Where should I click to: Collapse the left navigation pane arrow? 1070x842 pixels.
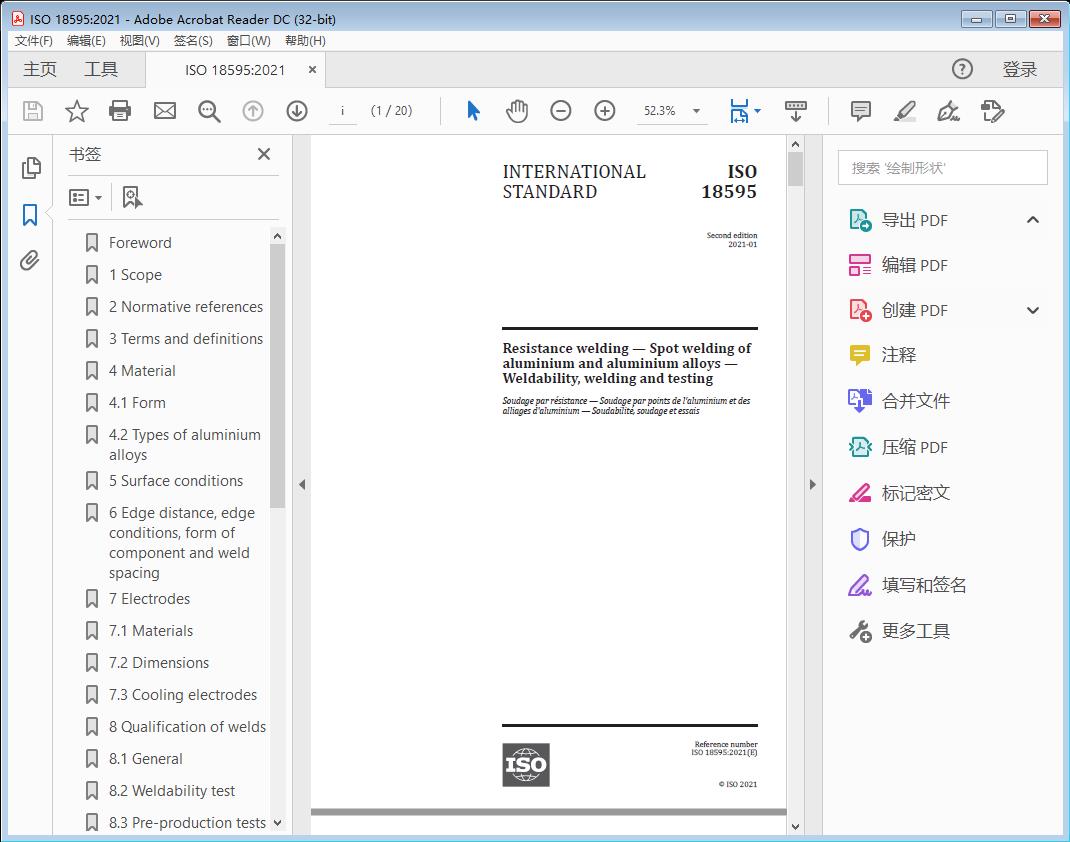302,484
